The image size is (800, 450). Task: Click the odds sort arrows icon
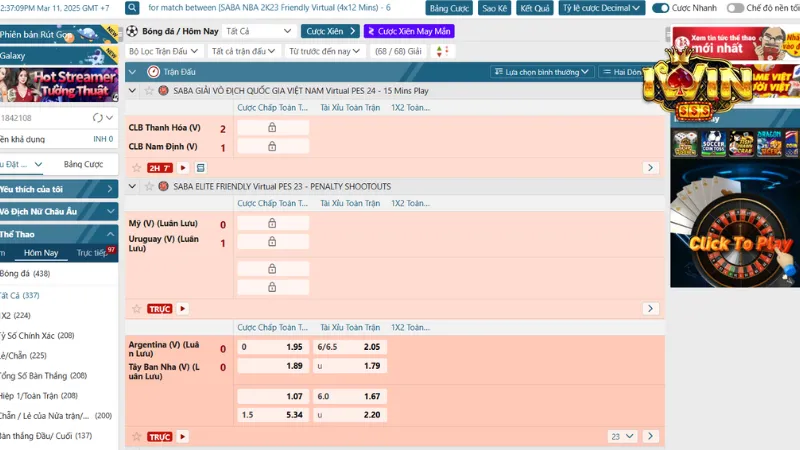(442, 51)
